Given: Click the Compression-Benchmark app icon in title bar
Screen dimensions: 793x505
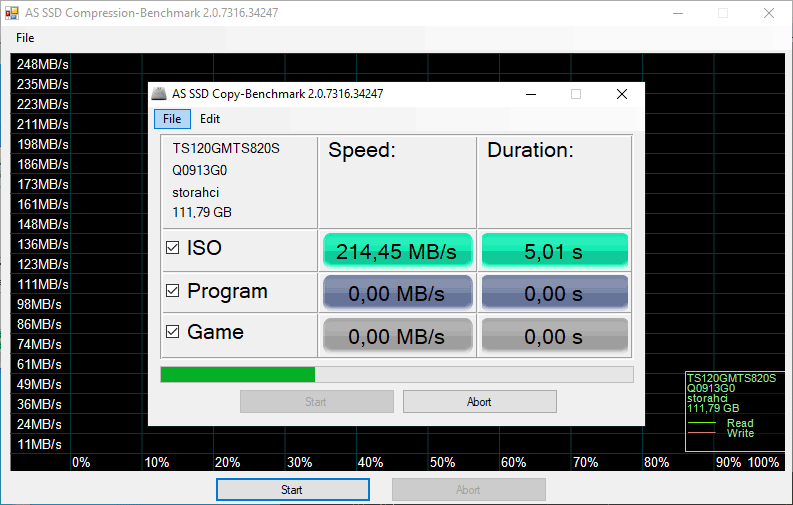Looking at the screenshot, I should coord(11,13).
